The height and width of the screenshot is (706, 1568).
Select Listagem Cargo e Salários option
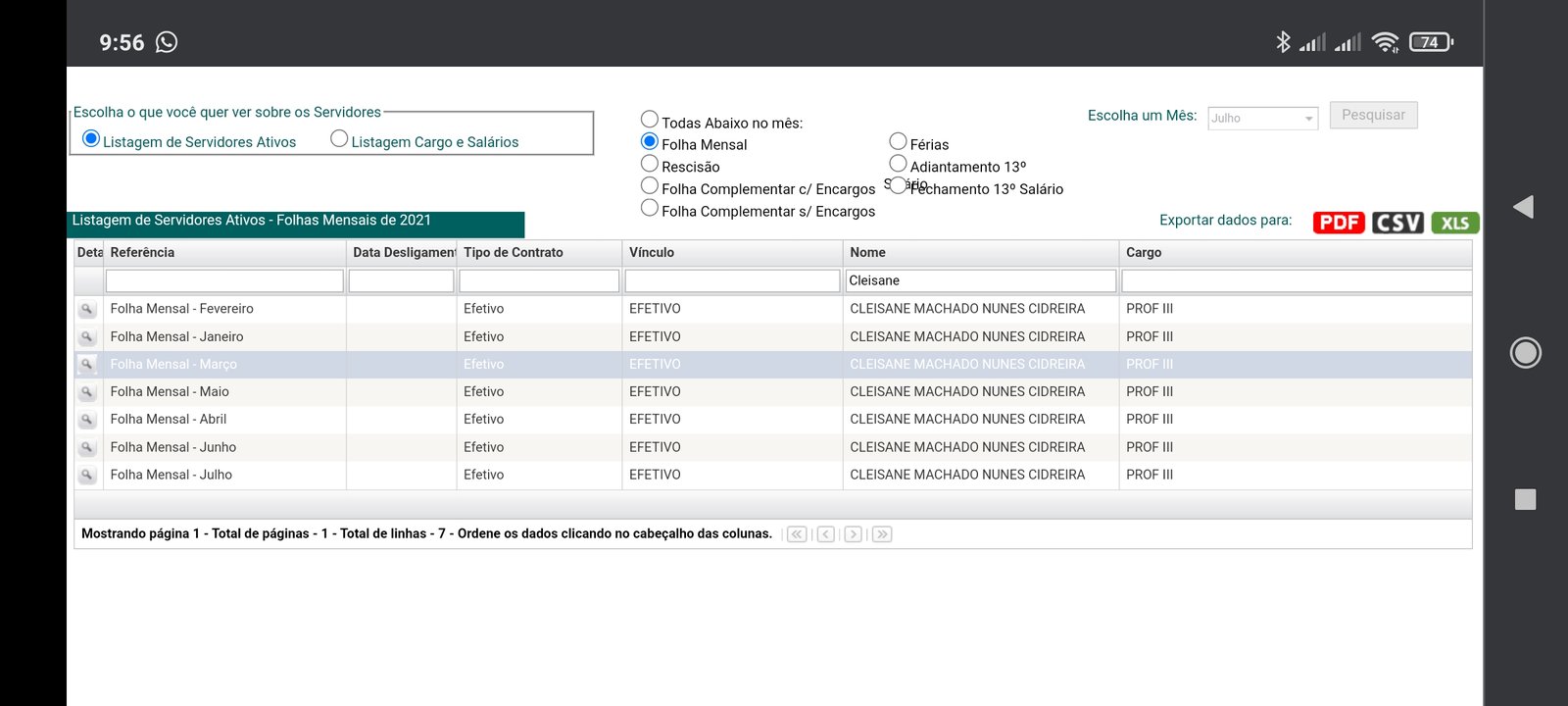coord(339,139)
